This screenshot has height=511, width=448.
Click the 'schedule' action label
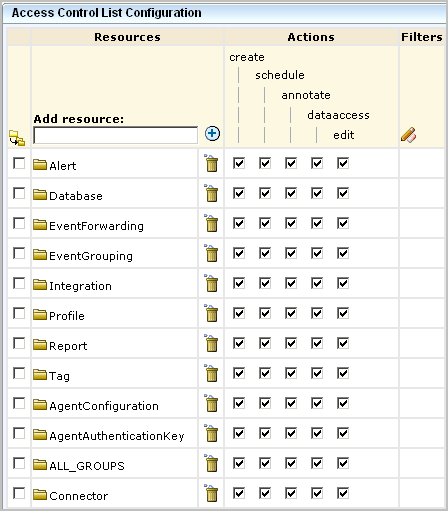[x=280, y=75]
